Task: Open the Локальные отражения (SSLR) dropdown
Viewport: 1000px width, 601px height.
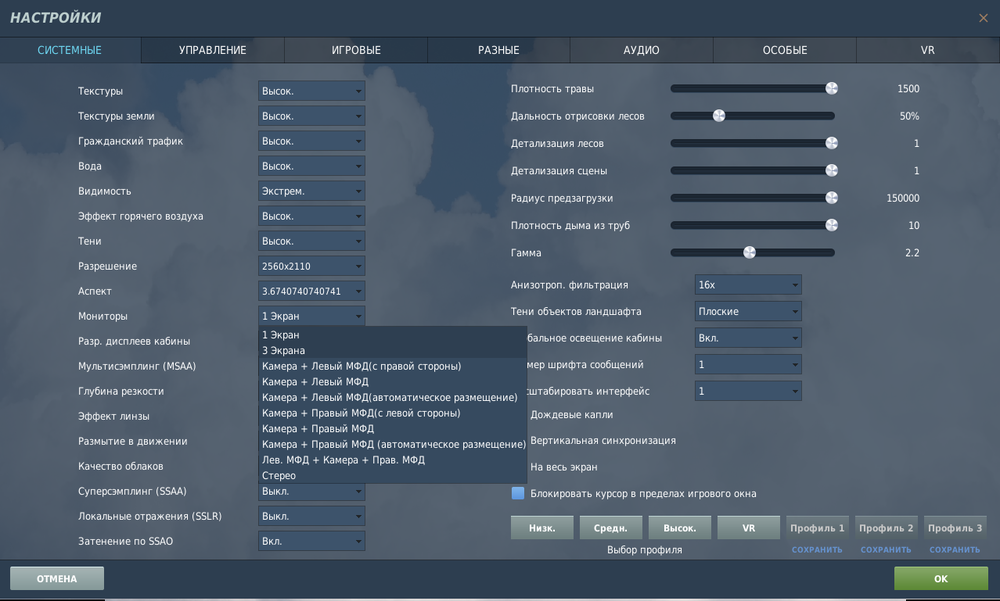Action: (311, 516)
